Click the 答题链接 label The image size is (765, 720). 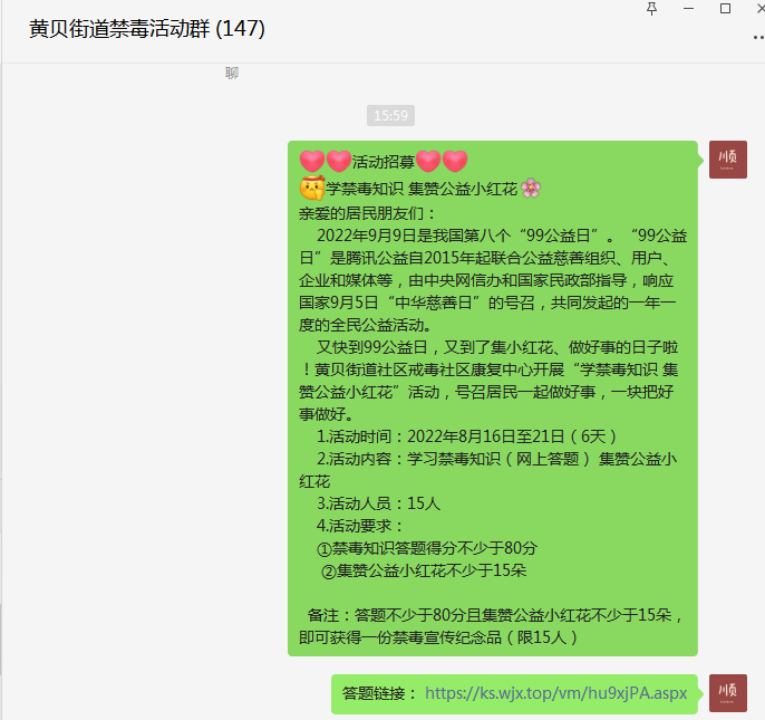(379, 693)
